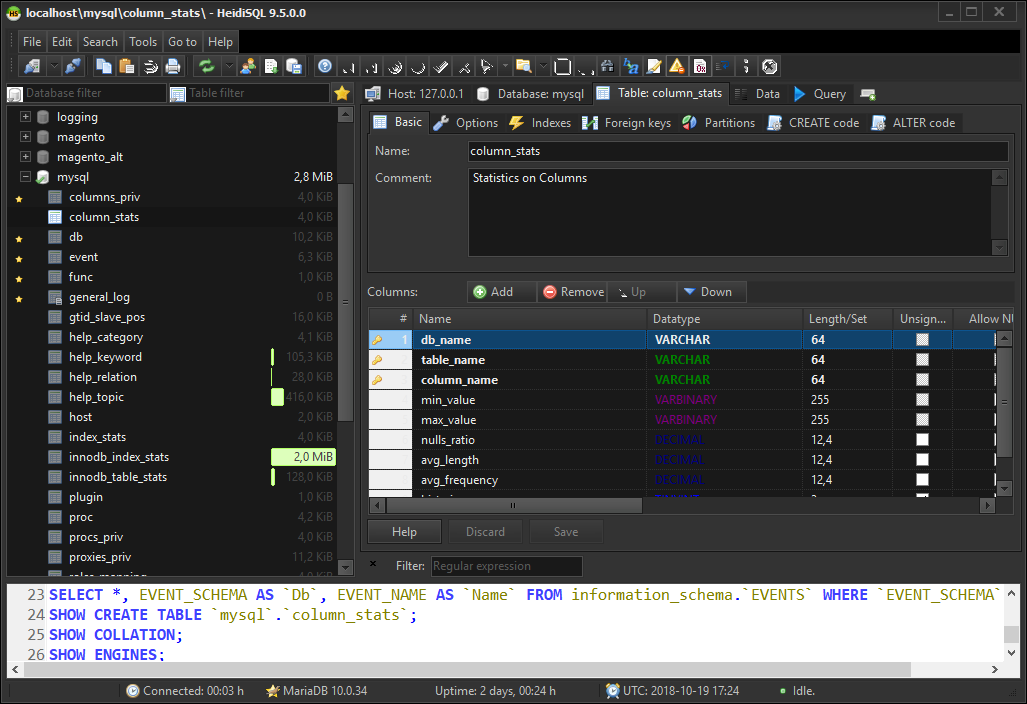Click the Replace text 'ba' icon
Screen dimensions: 1027x704
[631, 66]
